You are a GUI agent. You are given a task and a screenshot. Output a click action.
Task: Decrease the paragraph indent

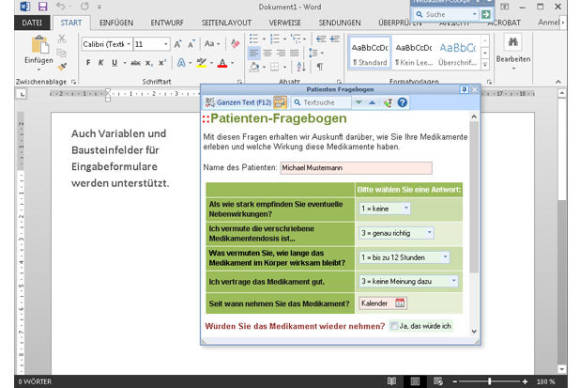[321, 38]
